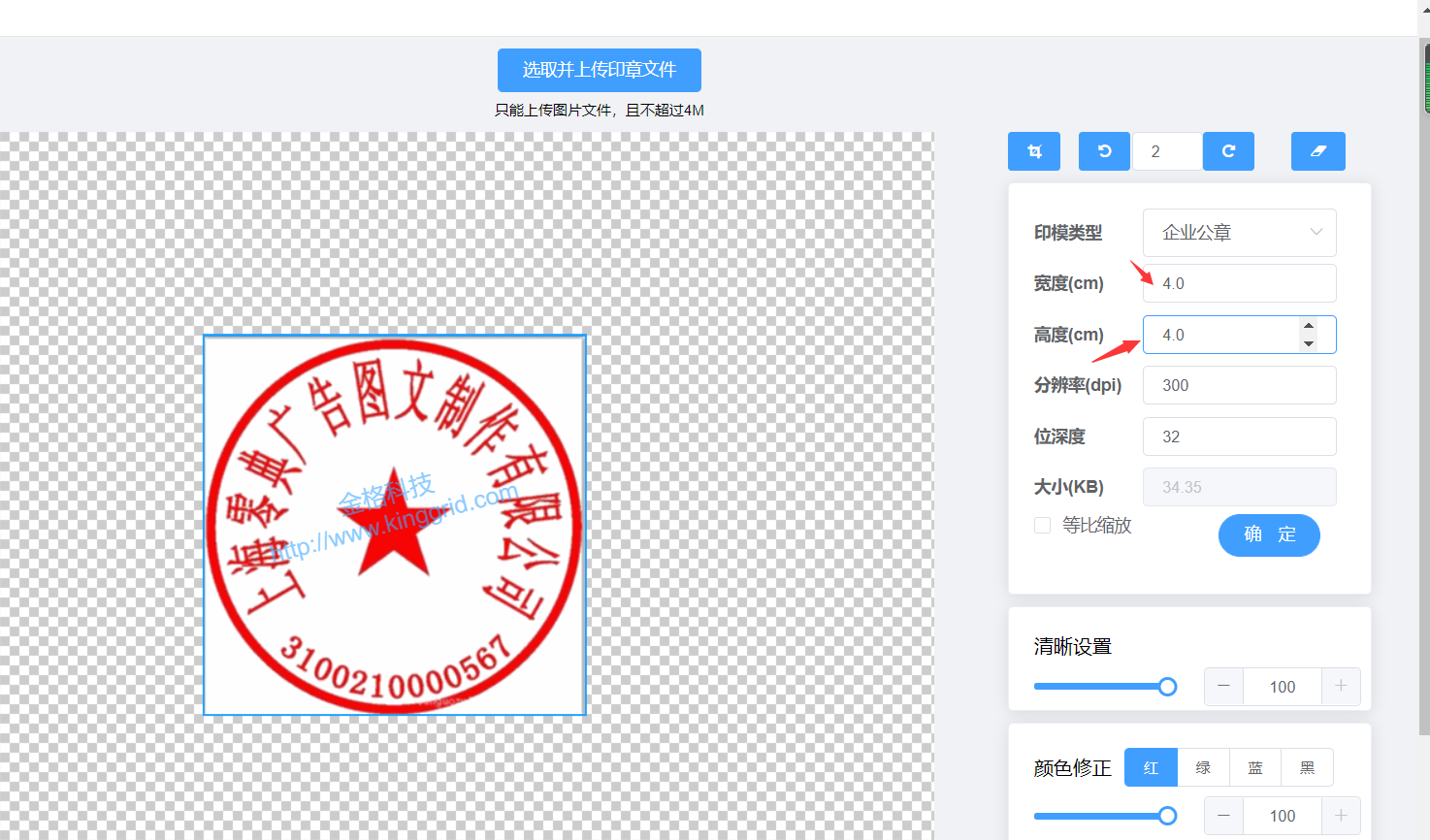
Task: Click the 选取并上传印章文件 upload button
Action: point(599,70)
